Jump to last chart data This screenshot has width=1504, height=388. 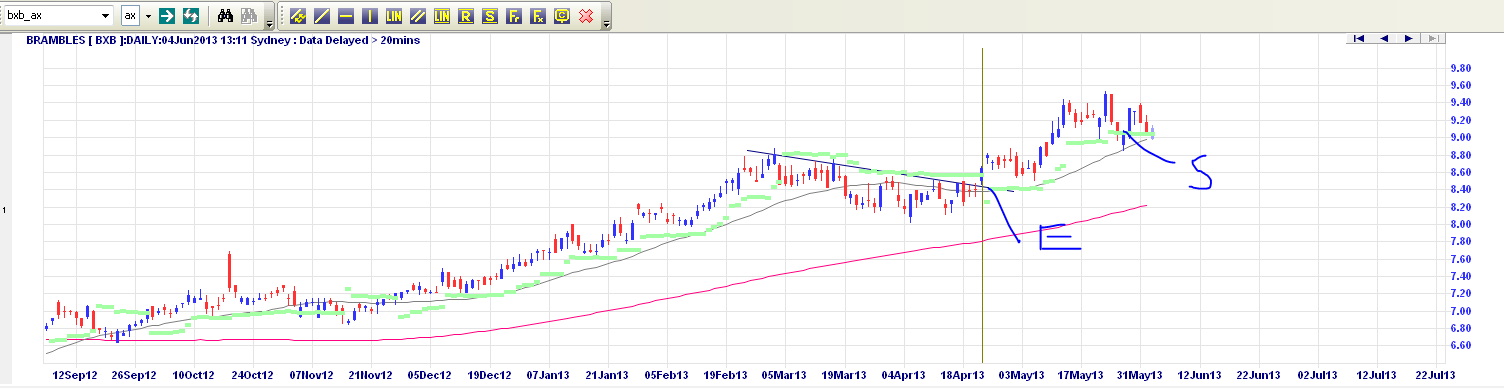[x=1432, y=38]
